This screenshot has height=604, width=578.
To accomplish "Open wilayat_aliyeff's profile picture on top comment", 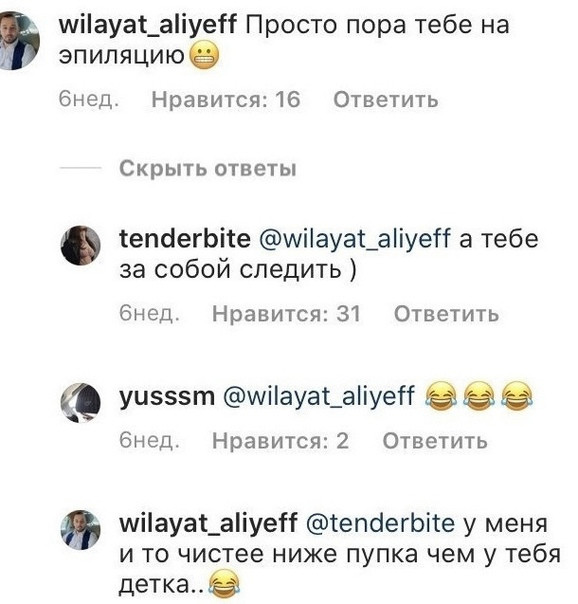I will 18,40.
